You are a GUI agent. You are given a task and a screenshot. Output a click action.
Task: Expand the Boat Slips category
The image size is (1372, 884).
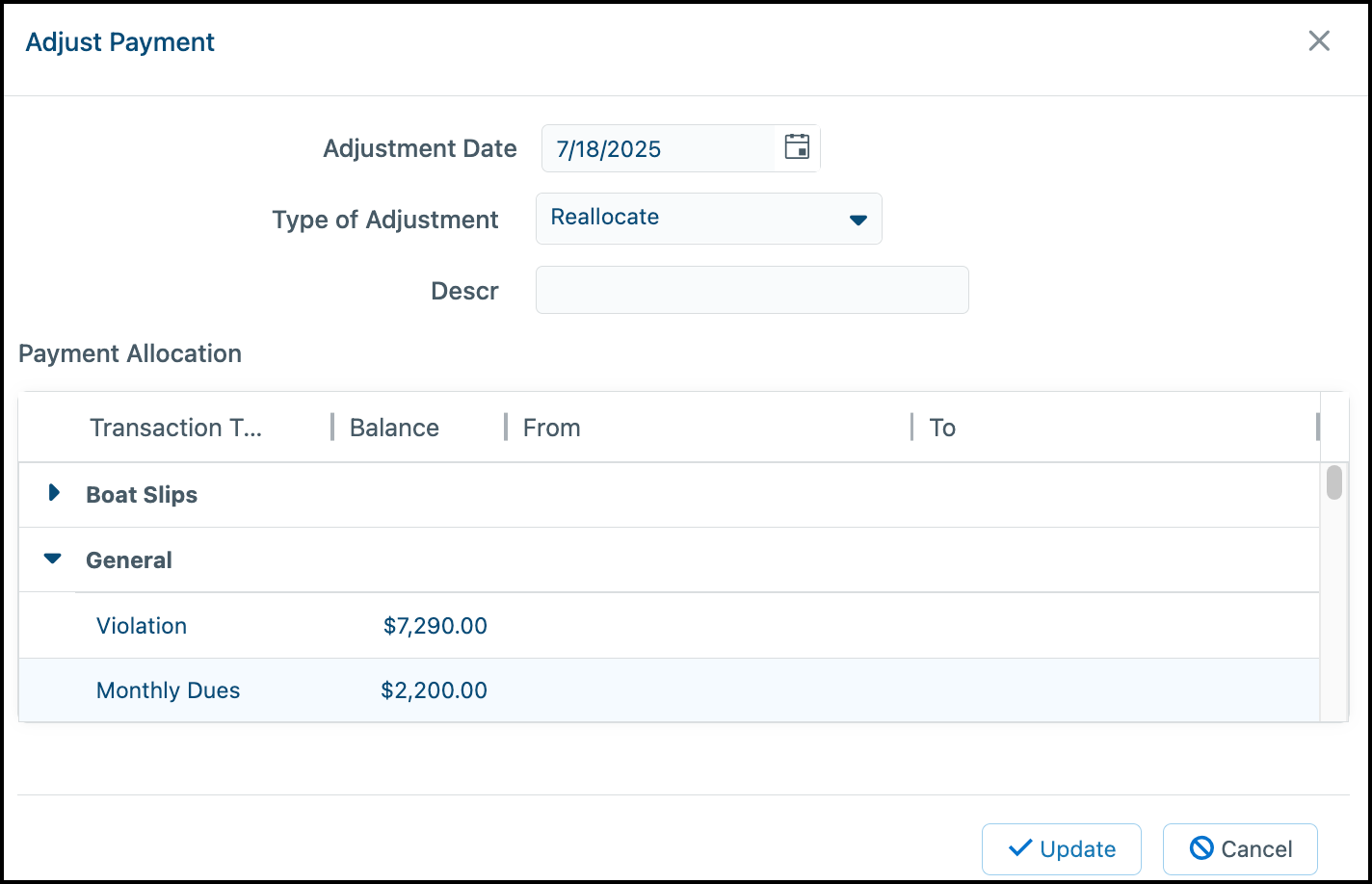click(53, 493)
